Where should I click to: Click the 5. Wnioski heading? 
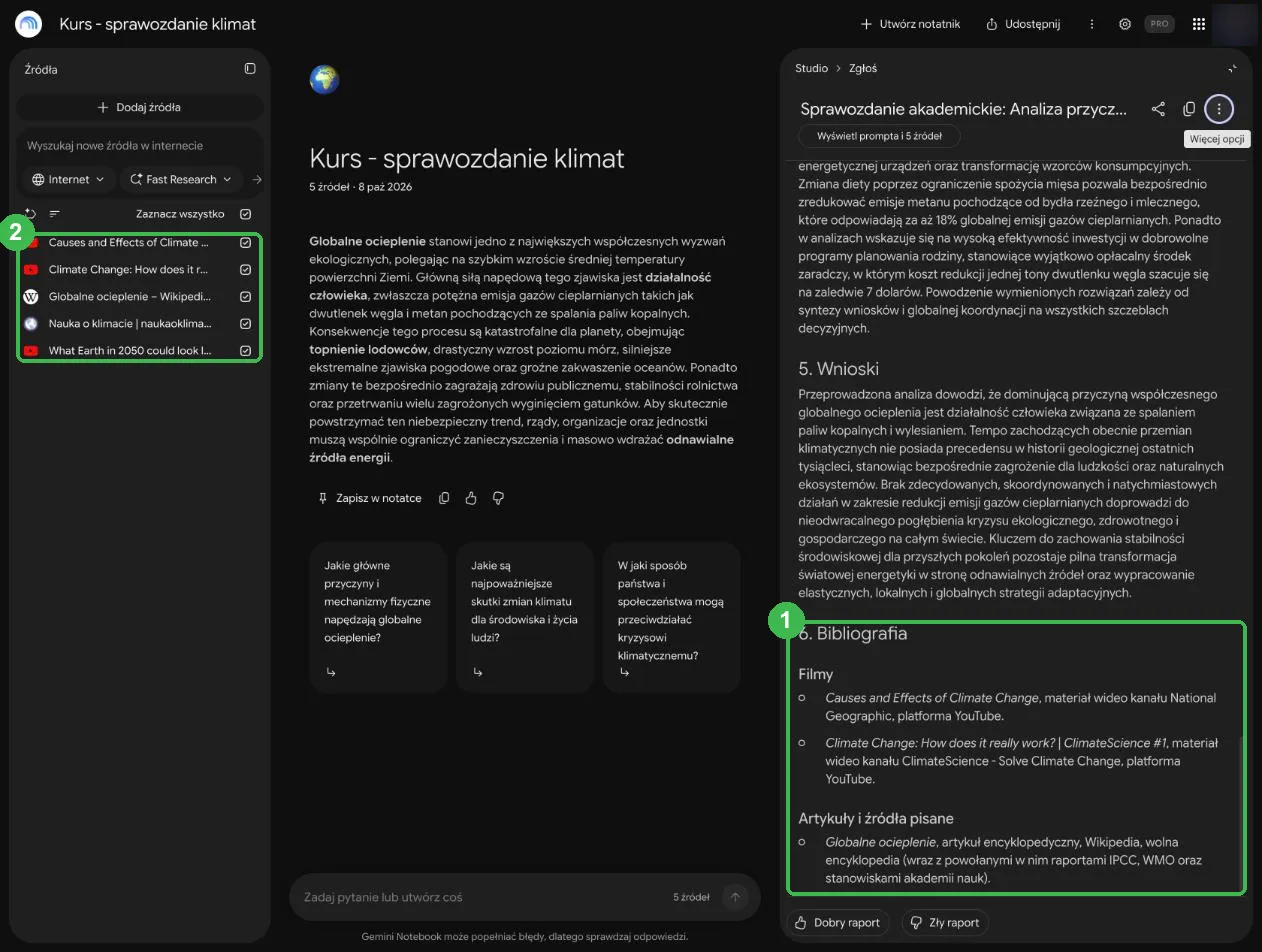click(x=839, y=368)
